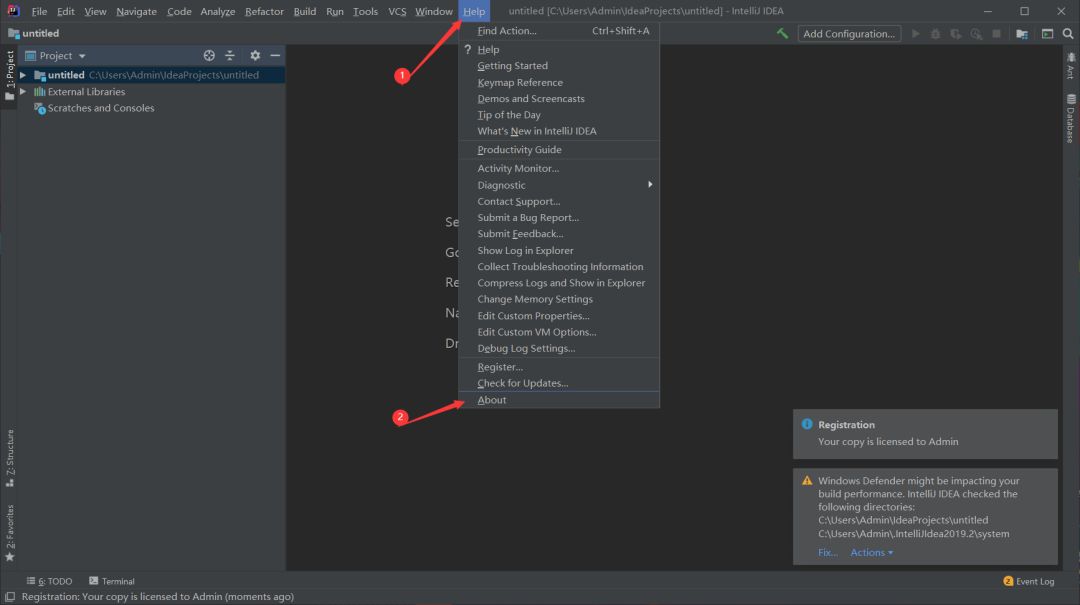This screenshot has width=1080, height=605.
Task: Click the Collapse All icon in Project panel
Action: pos(230,55)
